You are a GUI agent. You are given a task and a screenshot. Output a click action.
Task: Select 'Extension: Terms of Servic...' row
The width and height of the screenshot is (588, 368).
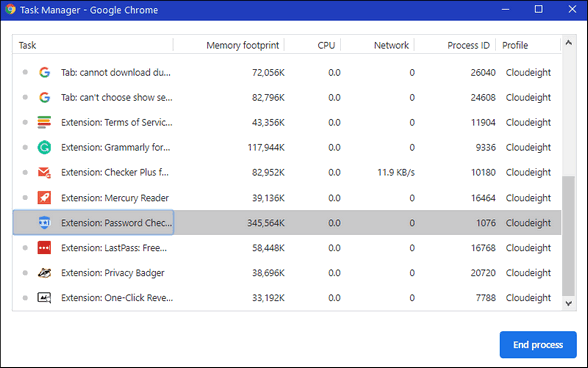tap(287, 122)
